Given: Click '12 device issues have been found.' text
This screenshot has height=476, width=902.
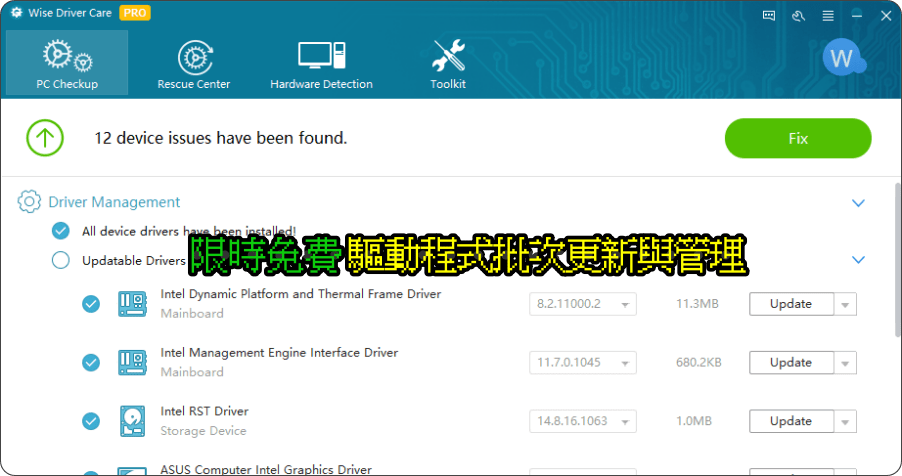Looking at the screenshot, I should point(220,138).
